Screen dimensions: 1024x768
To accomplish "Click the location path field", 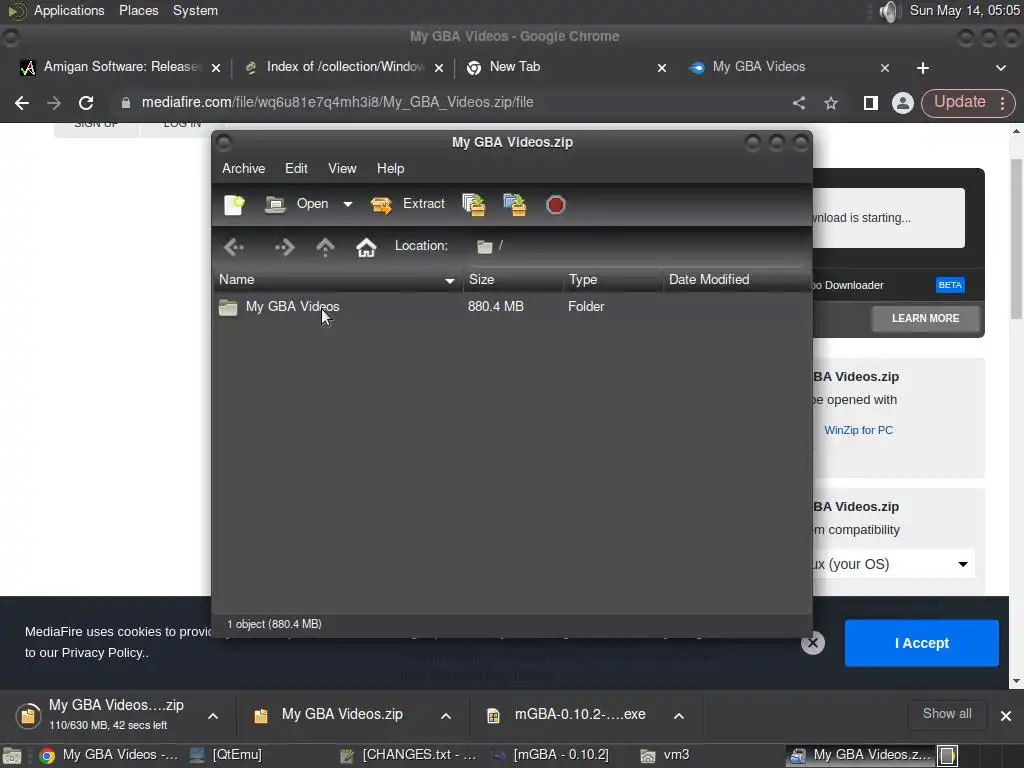I will pos(639,246).
